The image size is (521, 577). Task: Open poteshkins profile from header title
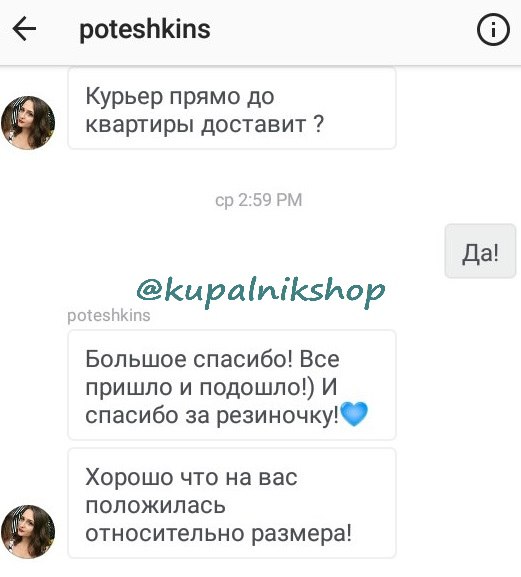[145, 29]
